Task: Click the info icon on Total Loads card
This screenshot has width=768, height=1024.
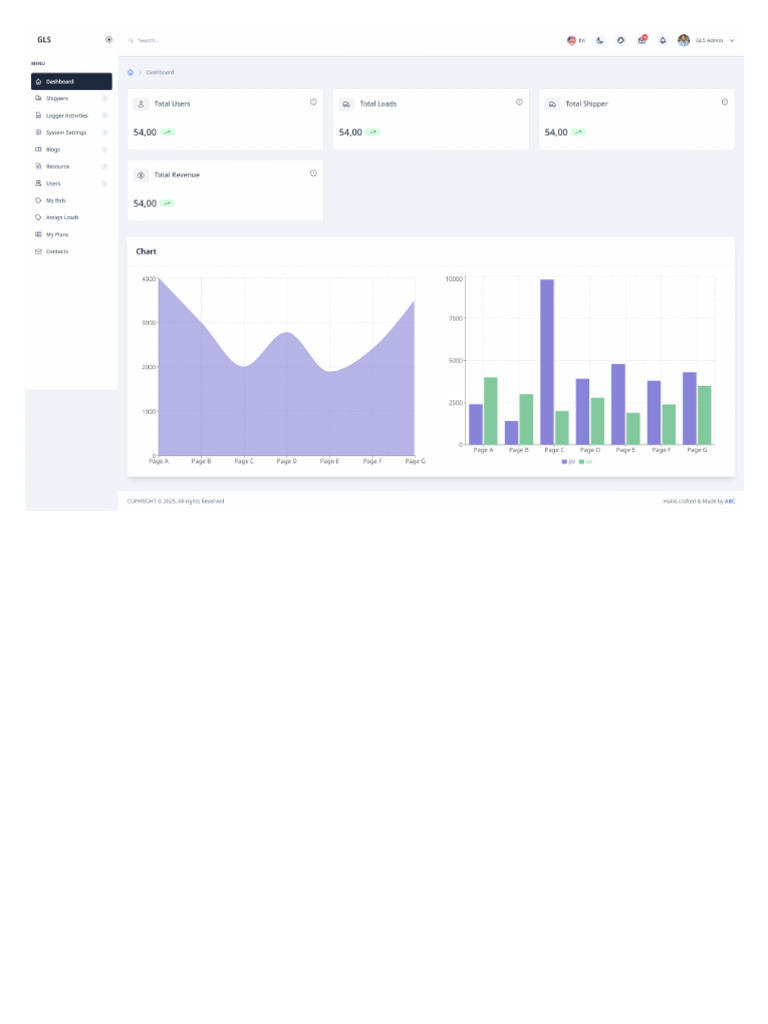Action: 519,102
